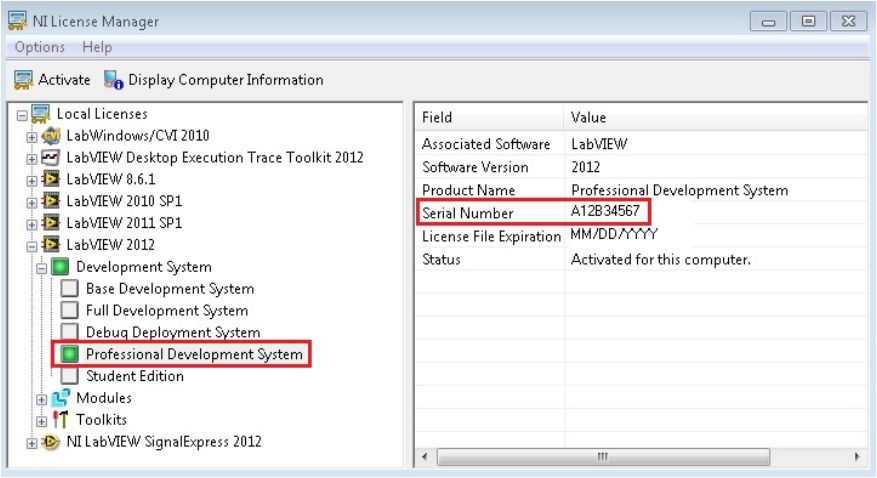Select the Local Licenses tree label

pos(102,114)
